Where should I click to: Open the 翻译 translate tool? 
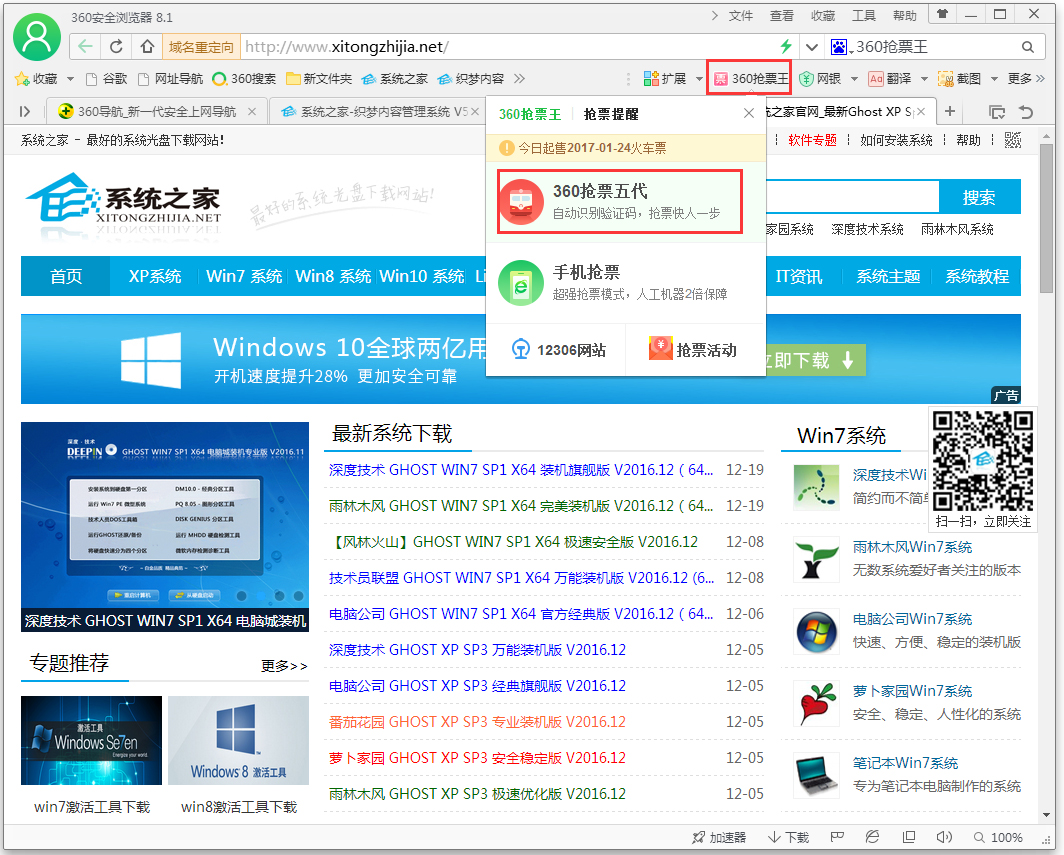point(890,79)
